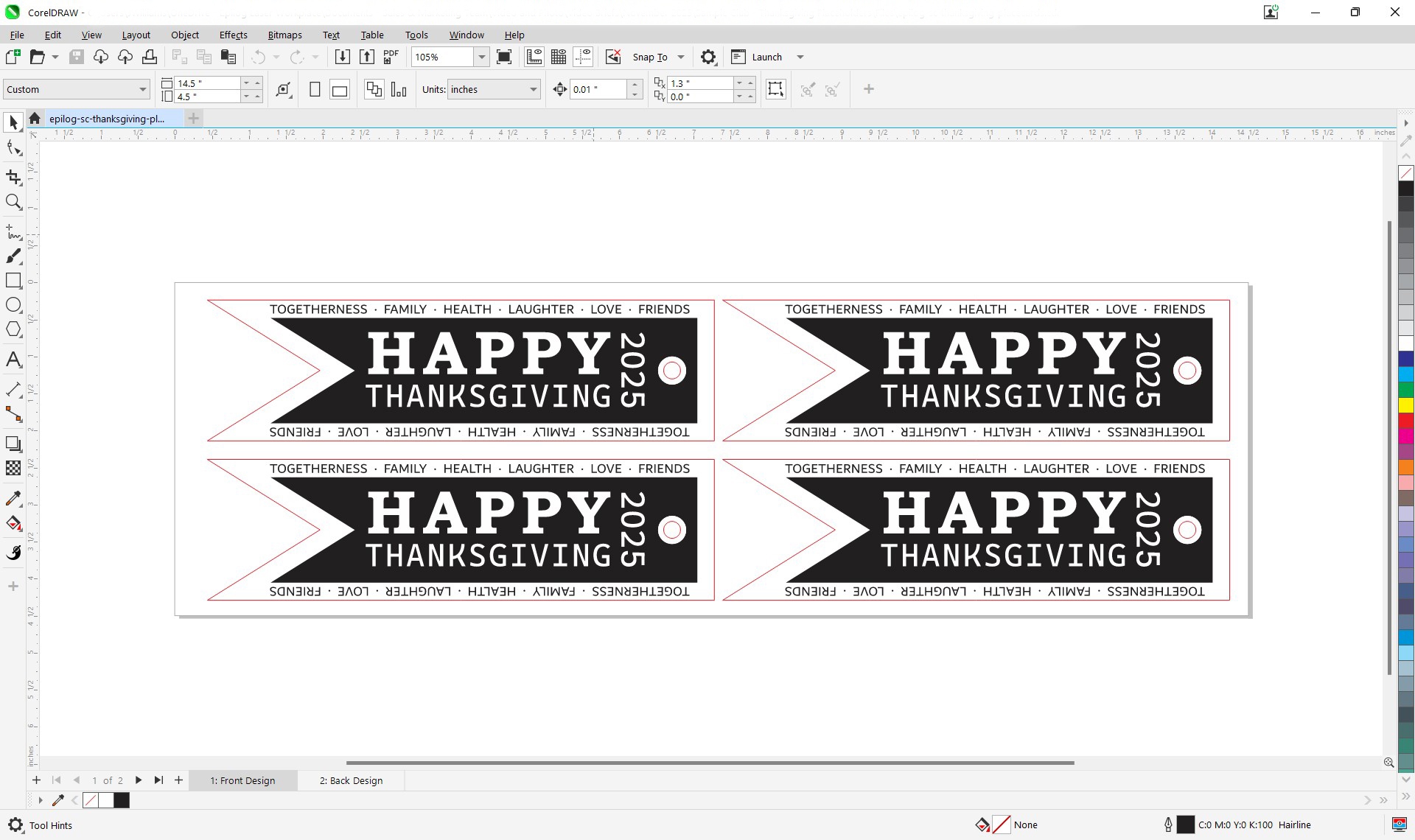
Task: Choose the Polygon tool
Action: point(13,329)
